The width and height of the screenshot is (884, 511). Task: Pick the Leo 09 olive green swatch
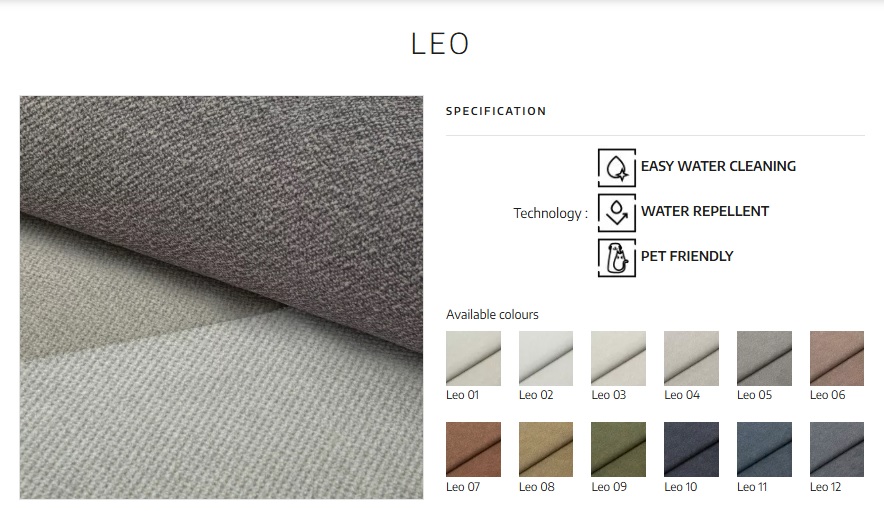(618, 449)
